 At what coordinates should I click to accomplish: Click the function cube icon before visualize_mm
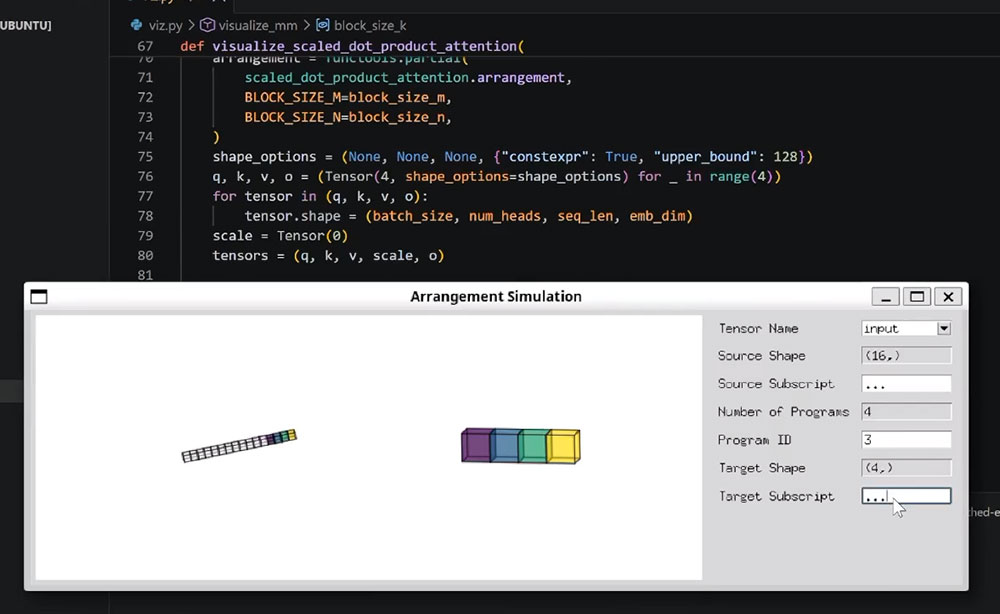coord(207,25)
